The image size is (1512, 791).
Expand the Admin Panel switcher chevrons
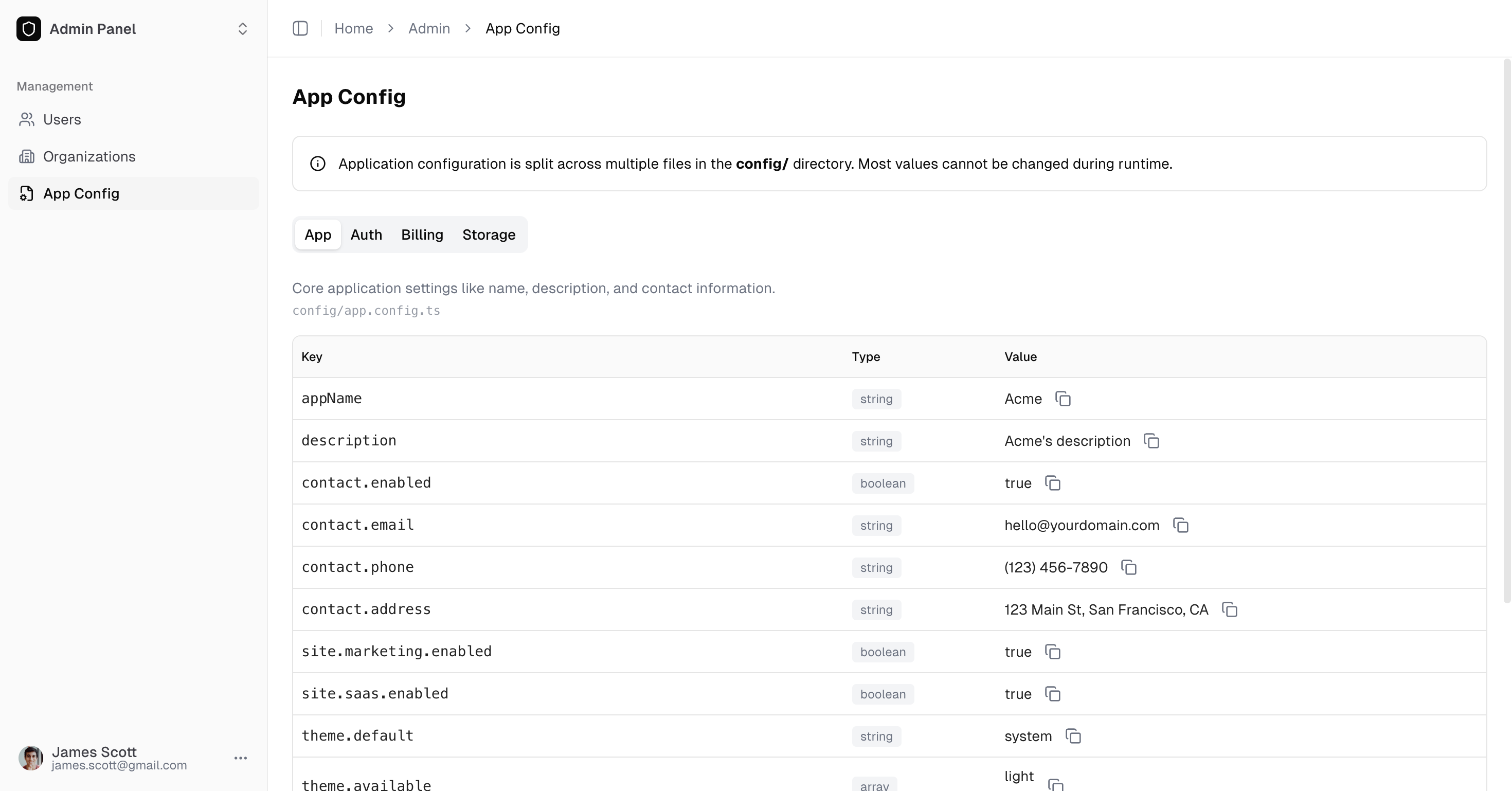click(x=242, y=29)
